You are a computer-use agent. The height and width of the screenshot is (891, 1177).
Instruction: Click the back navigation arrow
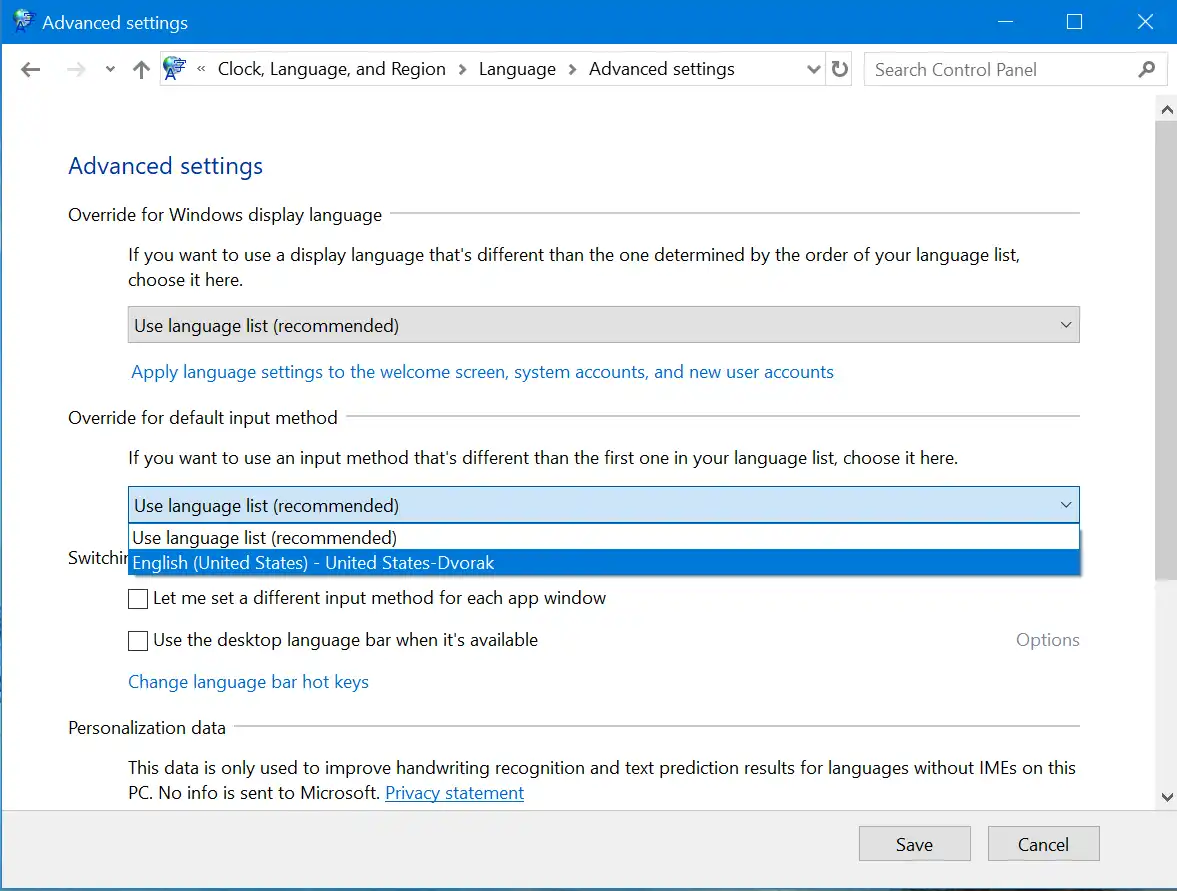(x=30, y=69)
